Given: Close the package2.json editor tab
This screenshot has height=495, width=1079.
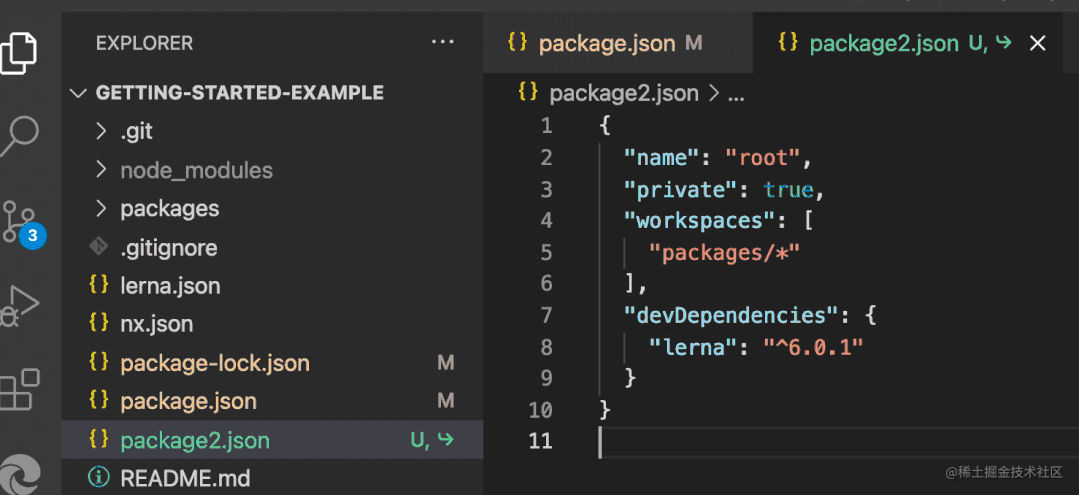Looking at the screenshot, I should coord(1037,43).
